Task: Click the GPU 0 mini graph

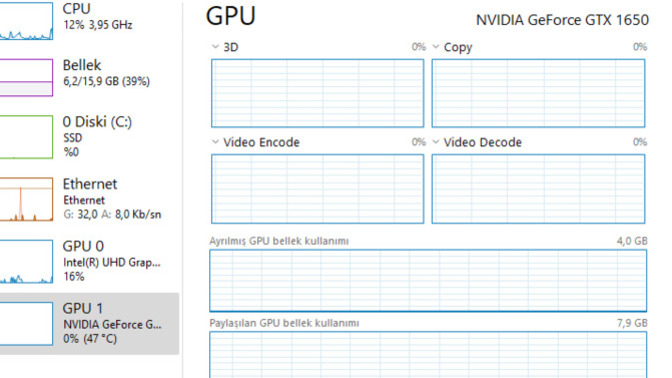Action: (27, 261)
